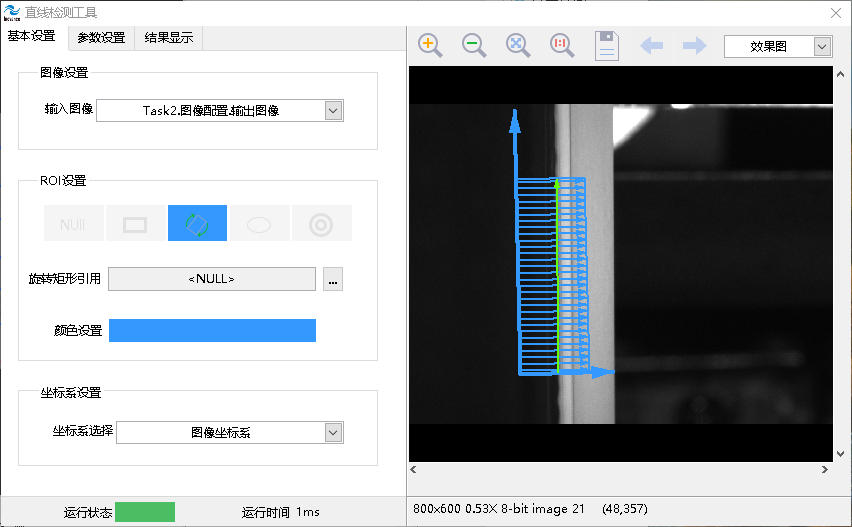
Task: Go to next image with right arrow
Action: coord(694,46)
